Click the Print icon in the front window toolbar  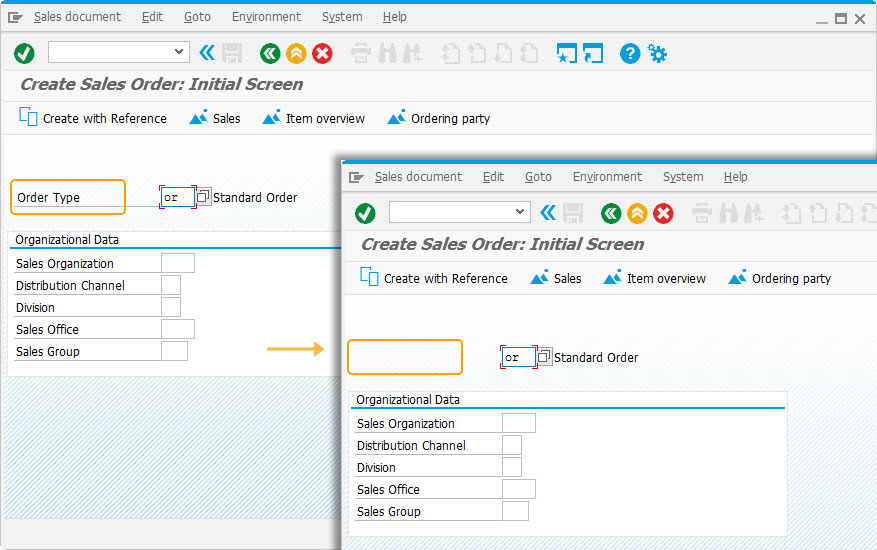(x=702, y=213)
